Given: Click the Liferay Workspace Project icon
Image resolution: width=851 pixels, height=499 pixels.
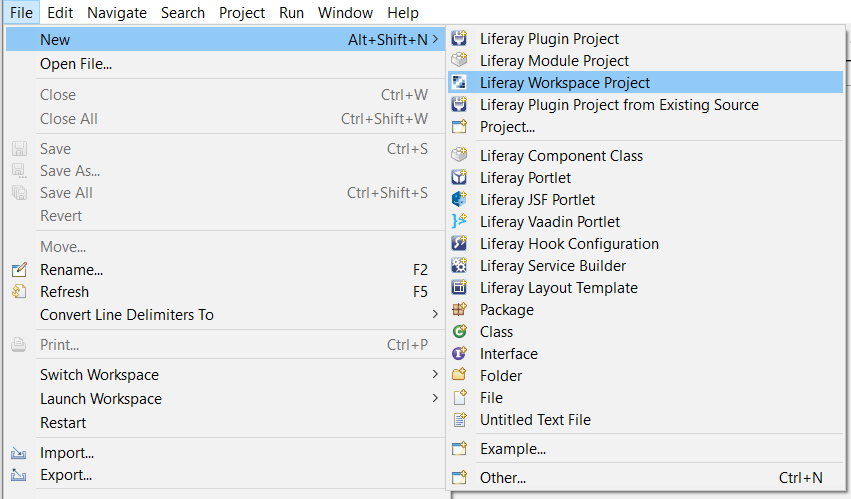Looking at the screenshot, I should click(459, 83).
